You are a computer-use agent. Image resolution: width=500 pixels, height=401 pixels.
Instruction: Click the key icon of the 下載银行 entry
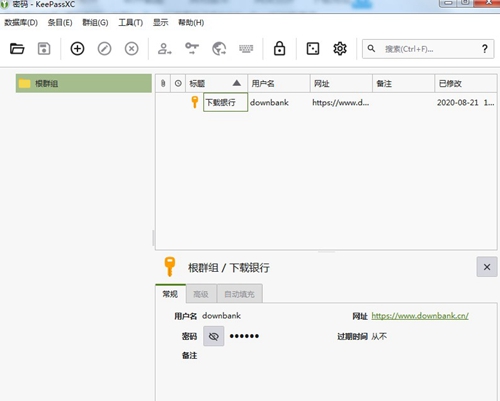tap(195, 102)
